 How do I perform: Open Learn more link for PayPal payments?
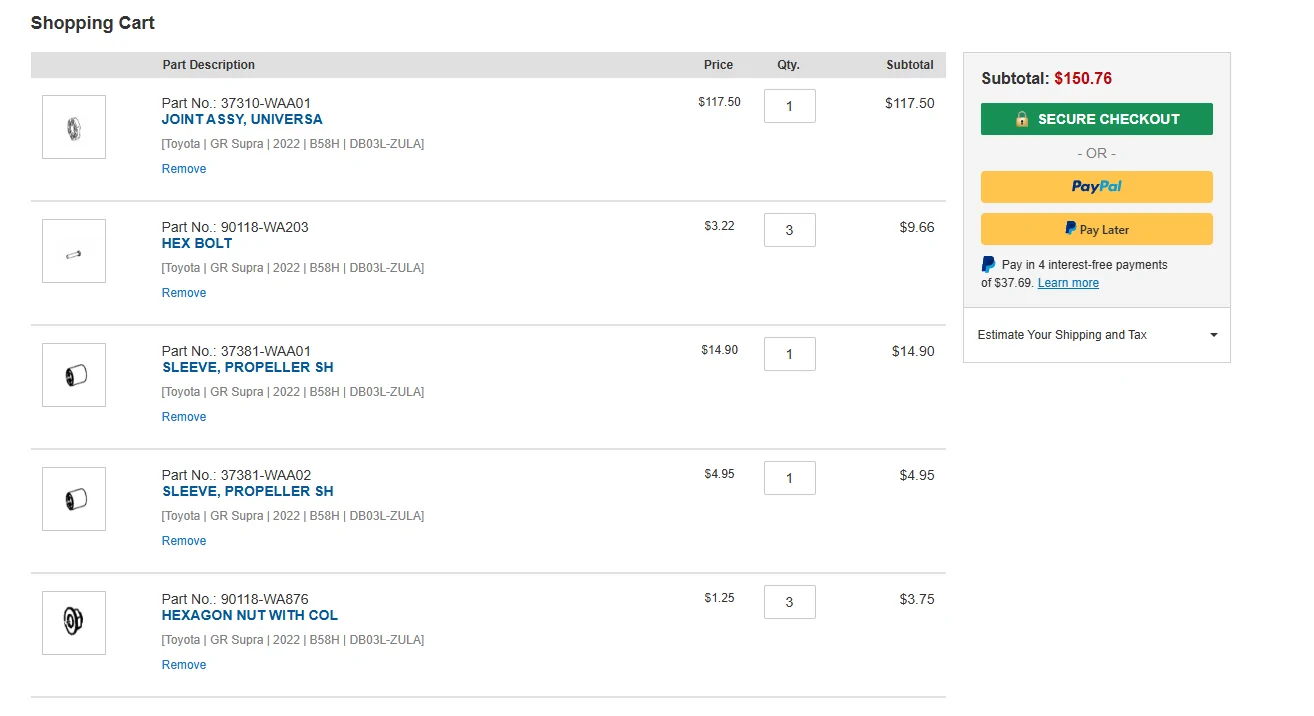[x=1068, y=283]
